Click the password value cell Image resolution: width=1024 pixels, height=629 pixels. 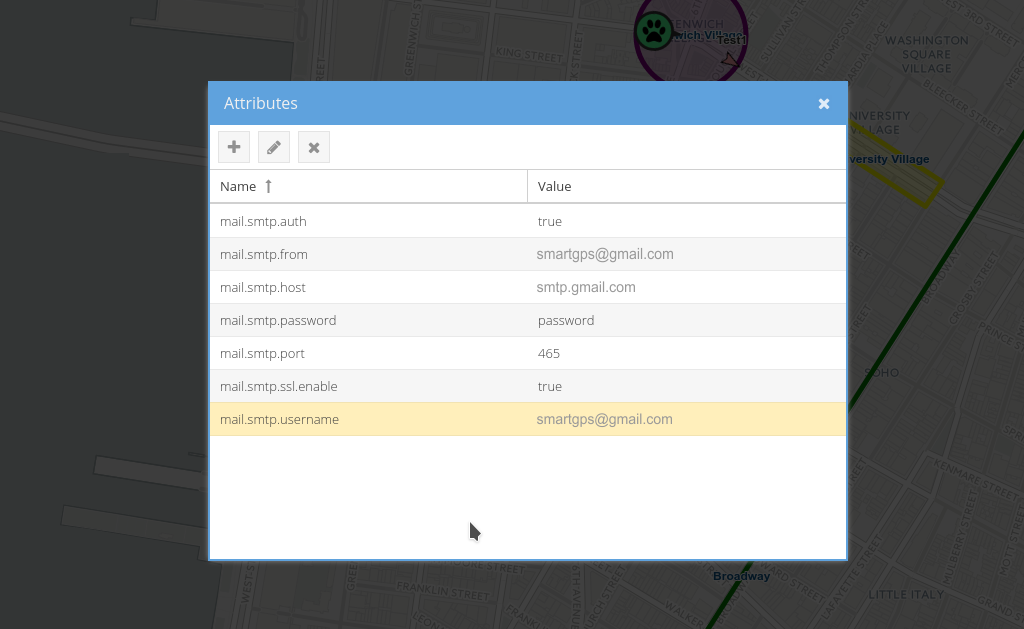566,320
